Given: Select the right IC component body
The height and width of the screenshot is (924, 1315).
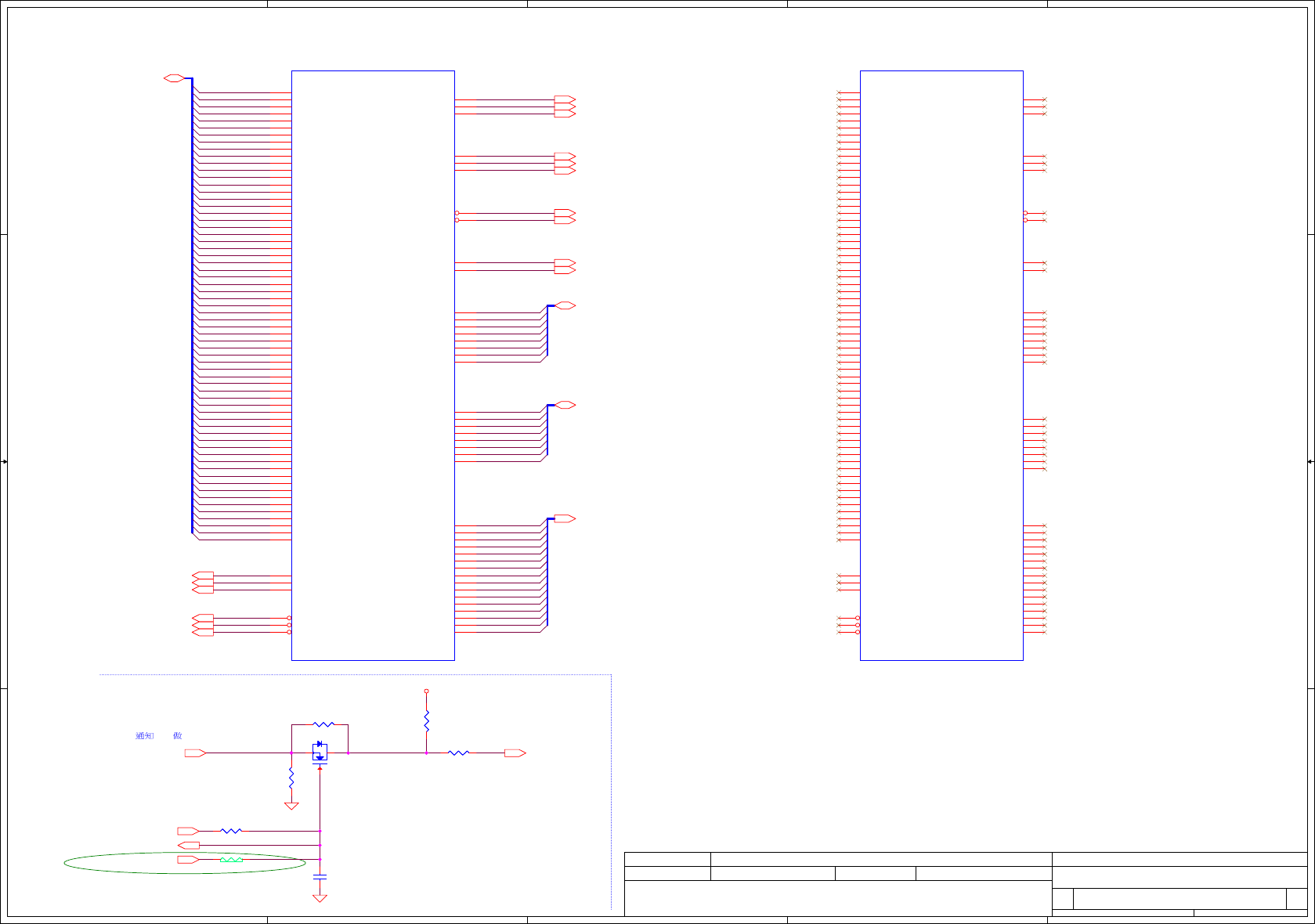Looking at the screenshot, I should click(941, 366).
